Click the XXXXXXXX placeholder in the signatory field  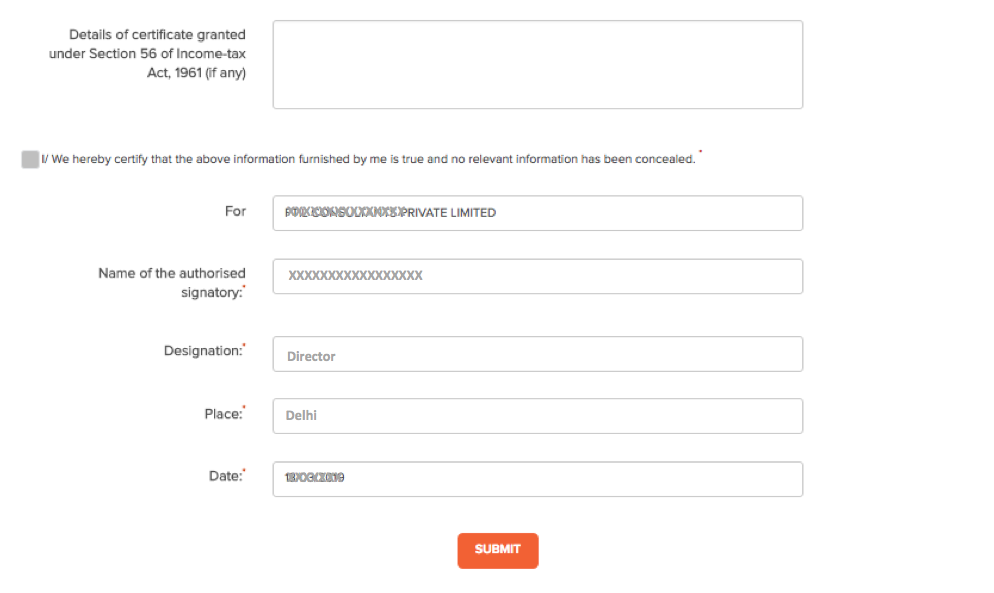click(355, 276)
